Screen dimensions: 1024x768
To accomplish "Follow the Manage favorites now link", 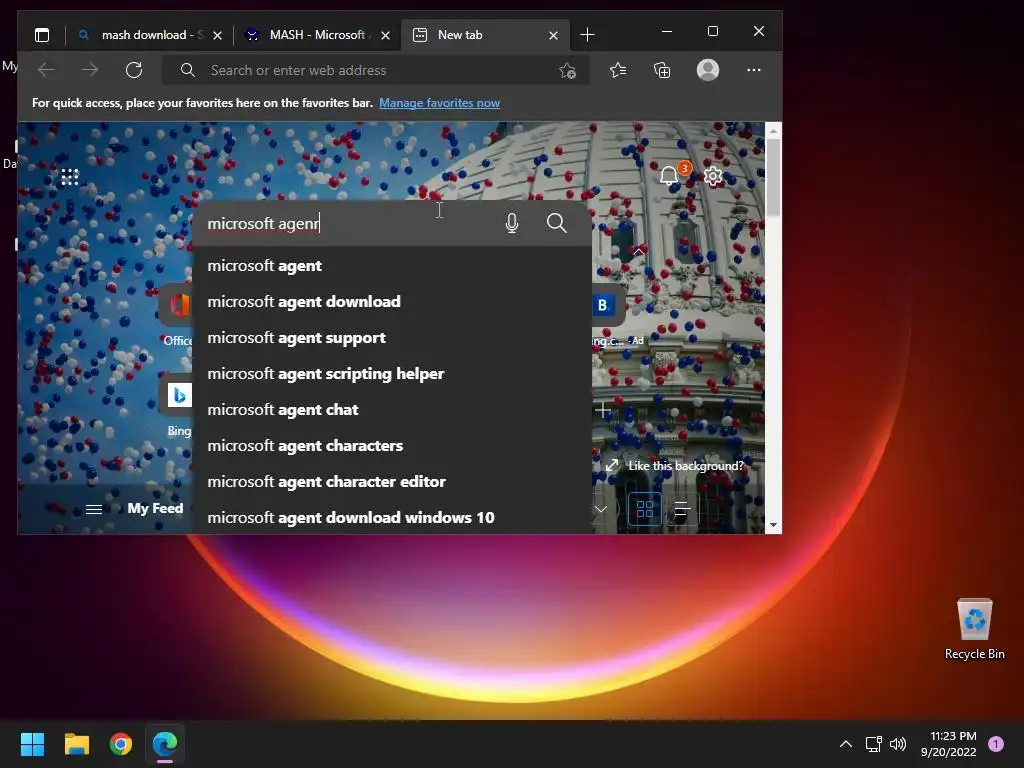I will coord(440,103).
